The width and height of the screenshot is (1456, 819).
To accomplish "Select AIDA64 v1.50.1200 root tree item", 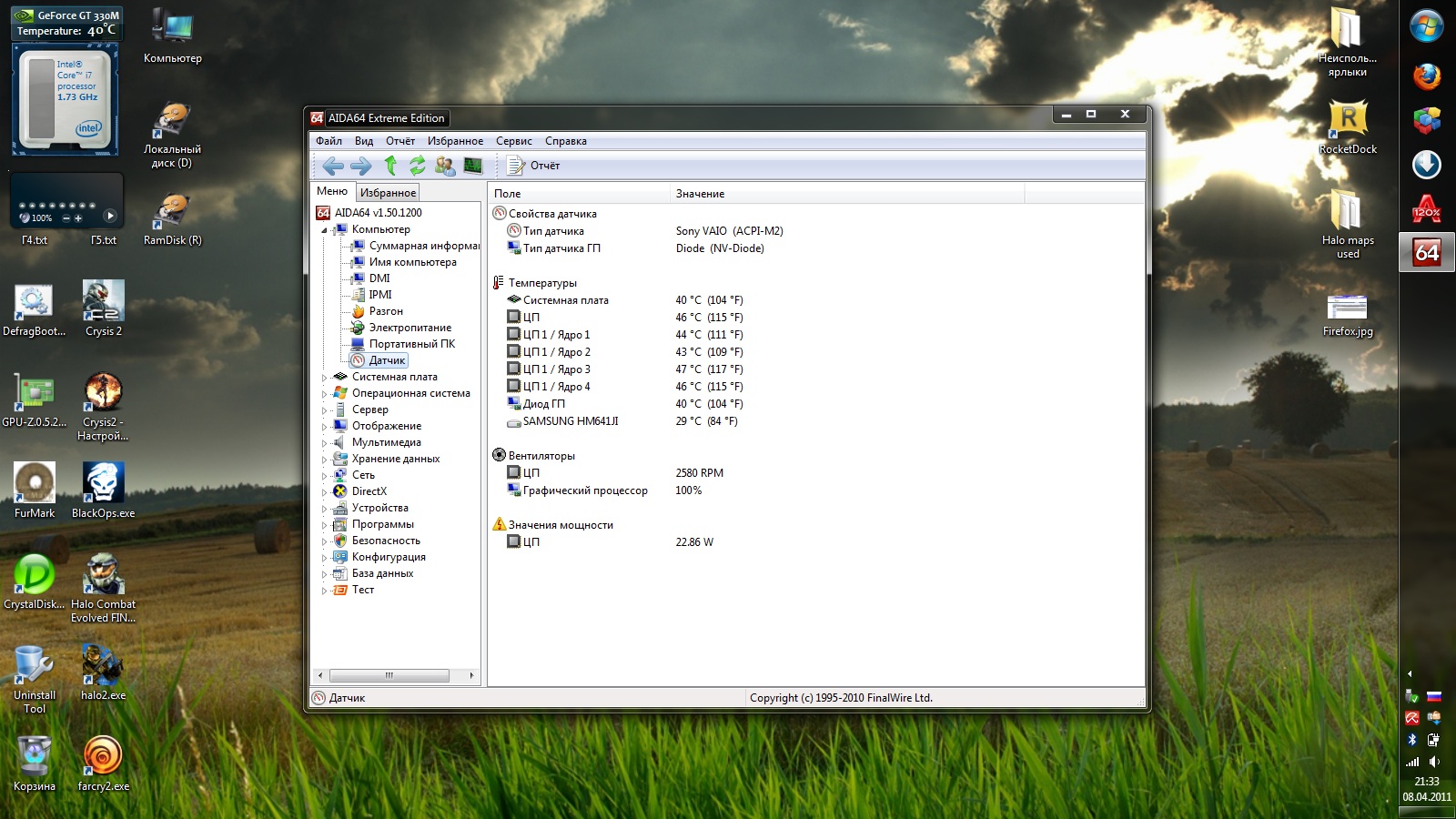I will tap(378, 213).
